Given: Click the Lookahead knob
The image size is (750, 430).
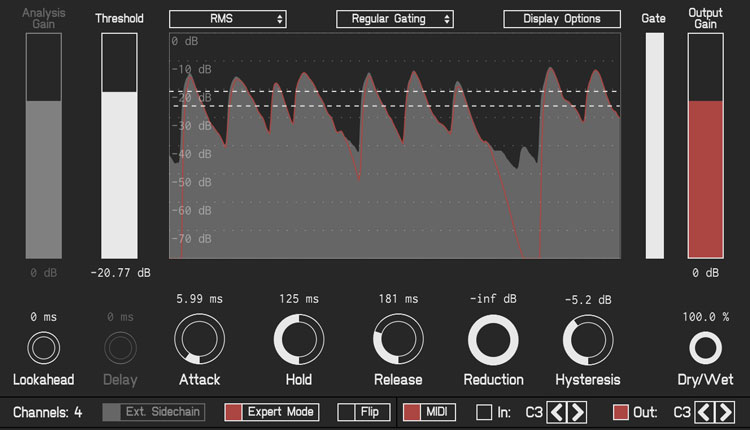Looking at the screenshot, I should 44,348.
